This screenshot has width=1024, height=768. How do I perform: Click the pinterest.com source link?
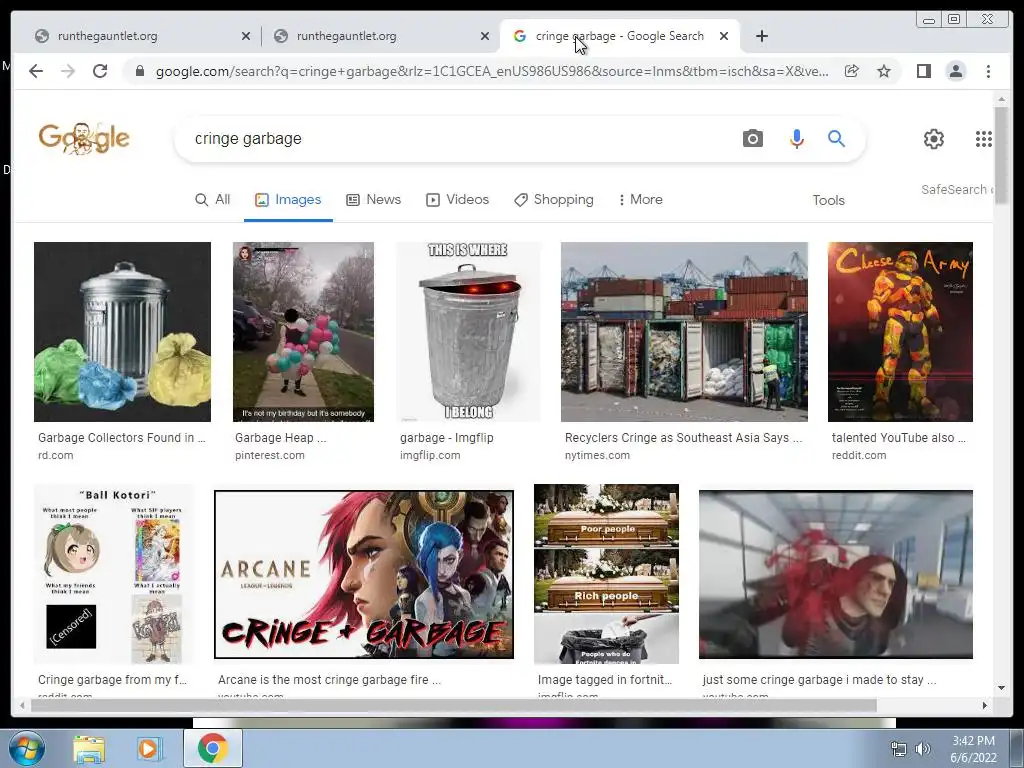tap(270, 455)
